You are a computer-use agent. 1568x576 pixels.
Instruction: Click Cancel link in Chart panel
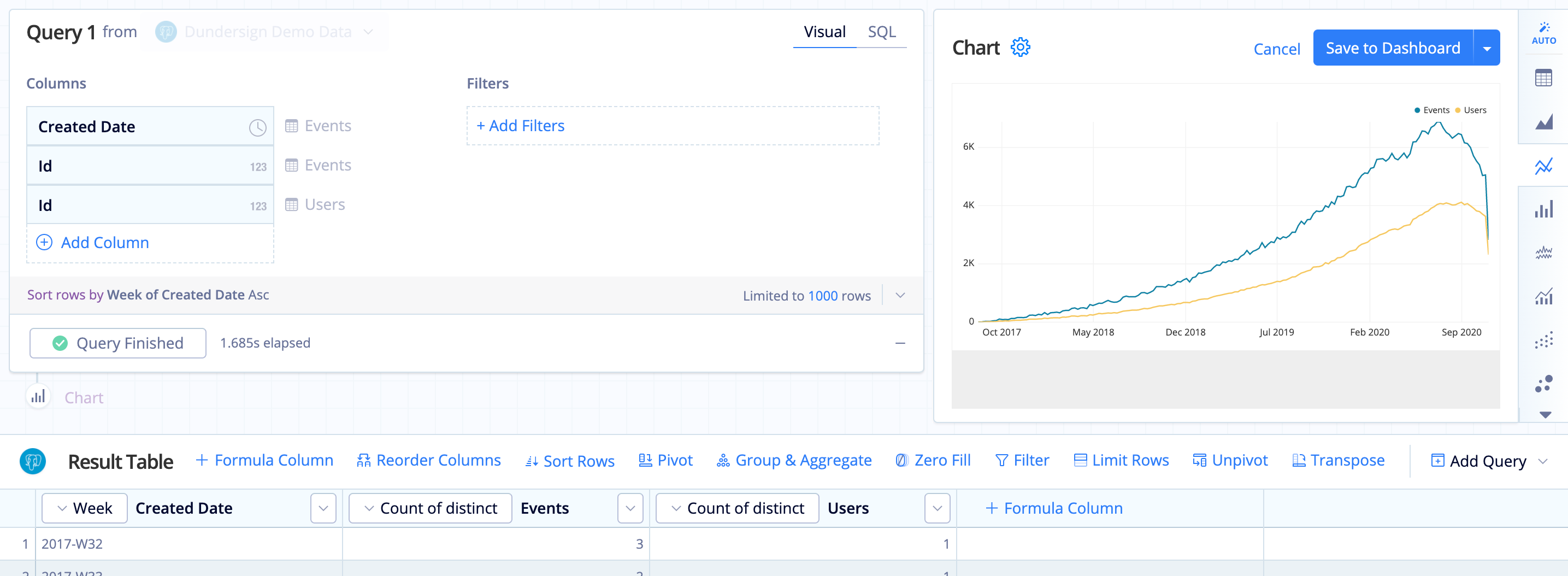tap(1276, 49)
